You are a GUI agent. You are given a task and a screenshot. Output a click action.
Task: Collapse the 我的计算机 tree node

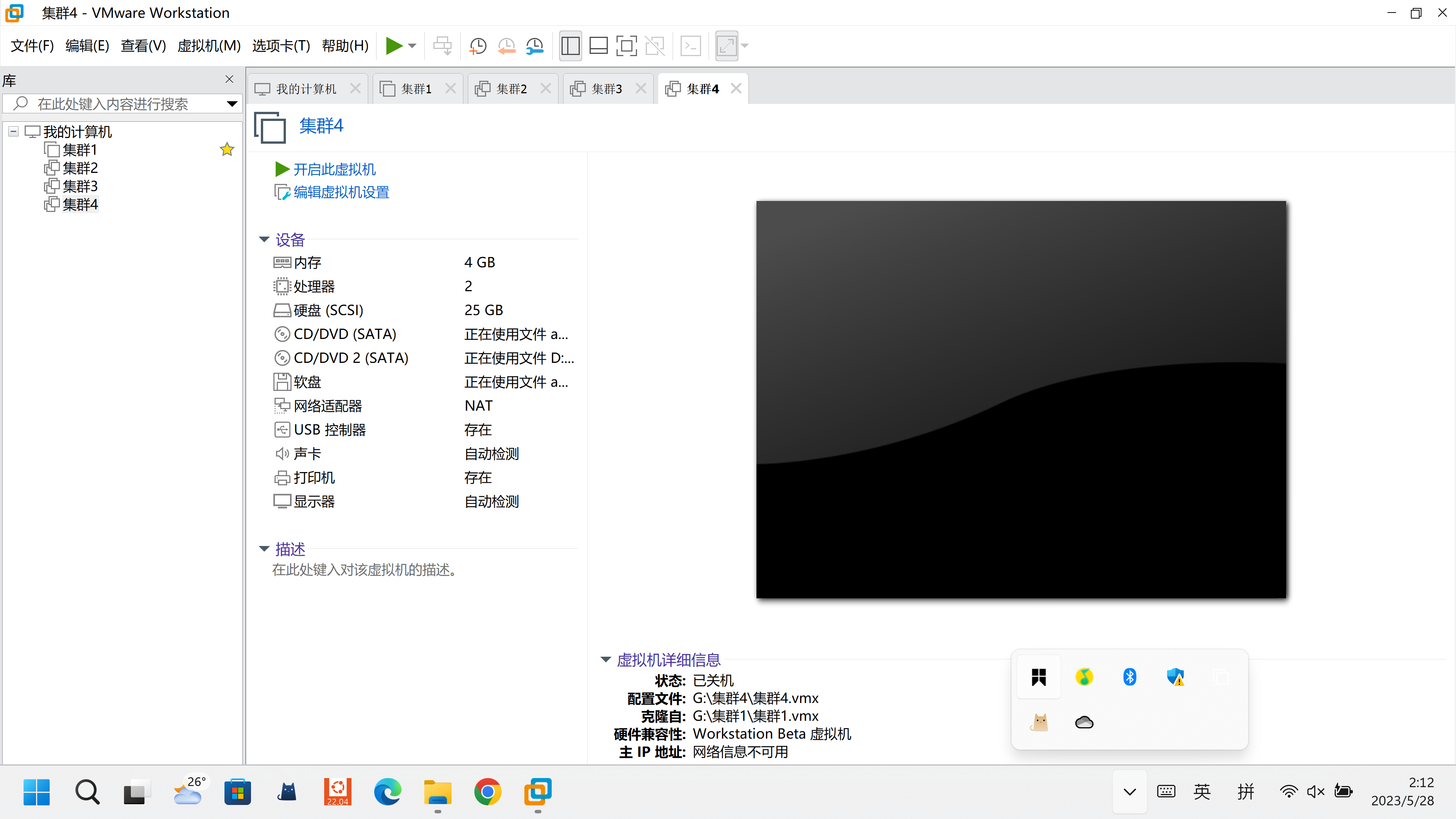point(14,132)
